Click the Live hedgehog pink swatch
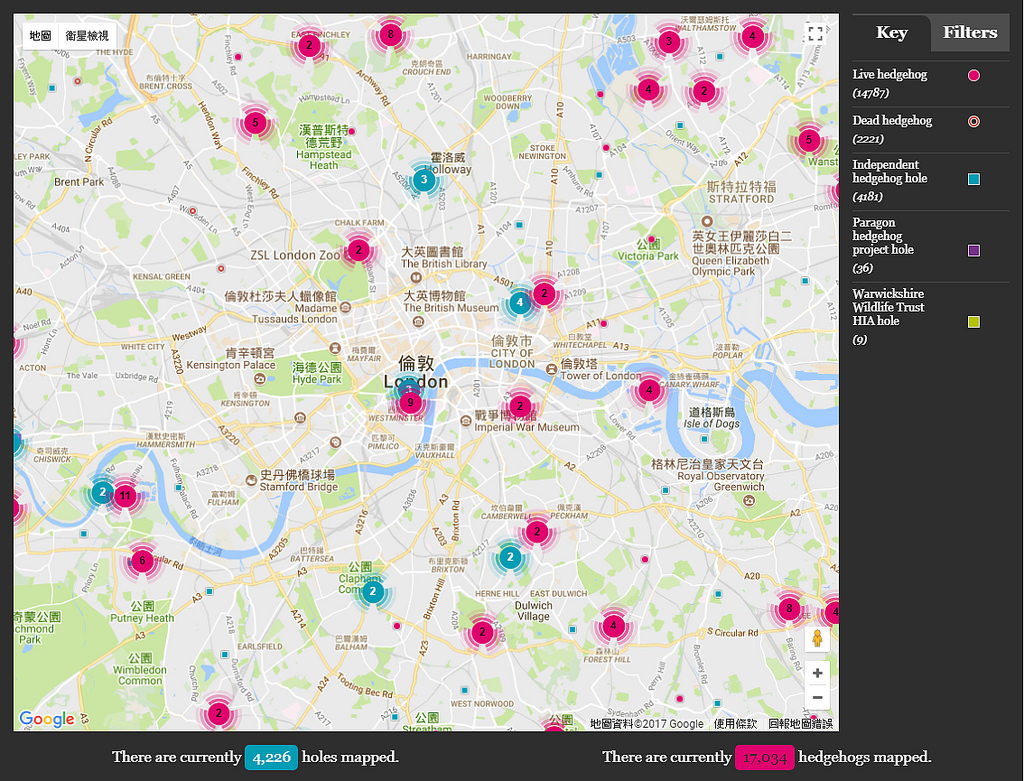This screenshot has width=1024, height=781. (x=974, y=75)
